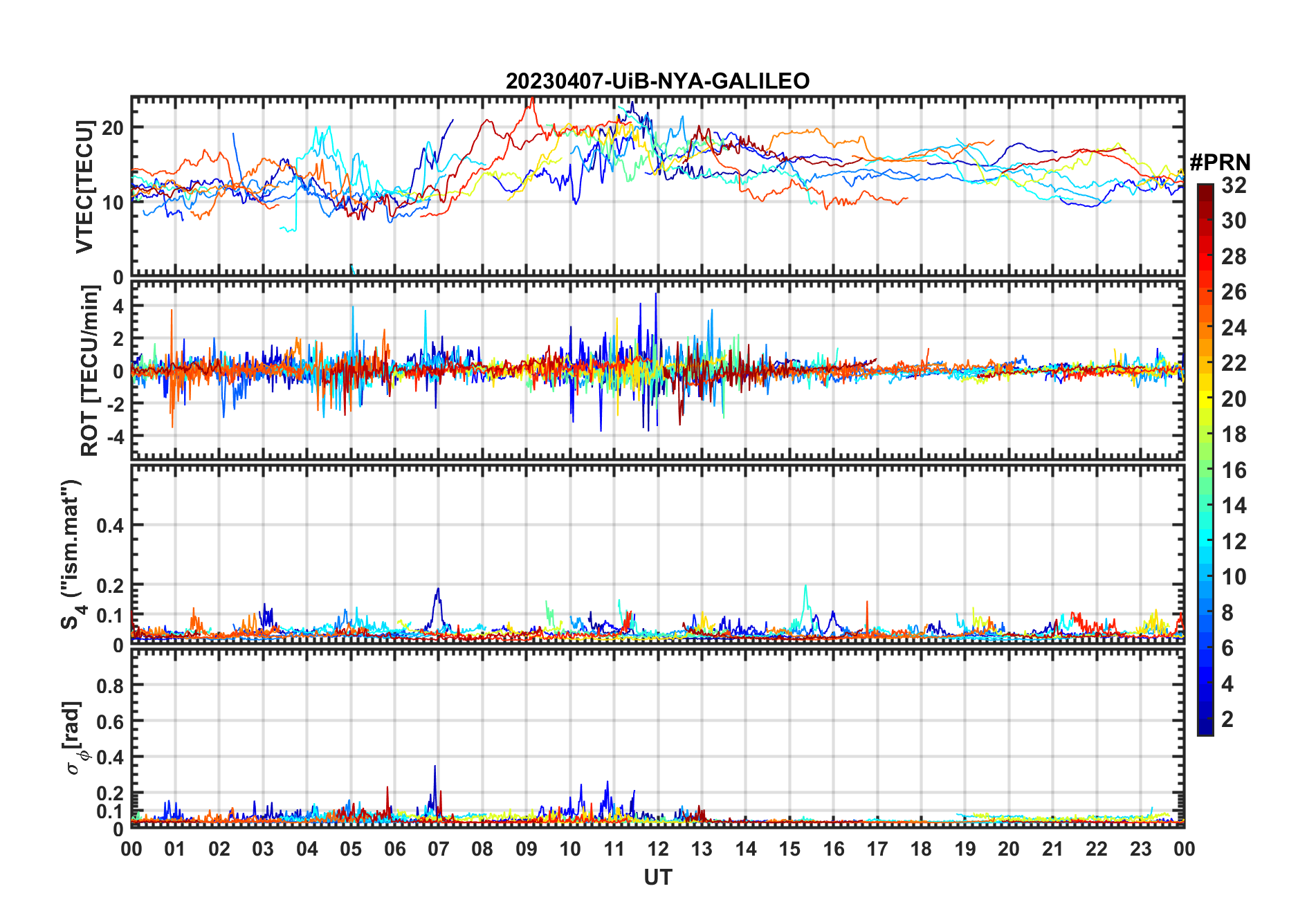Click x-axis tick label 17
Image resolution: width=1316 pixels, height=920 pixels.
pyautogui.click(x=877, y=849)
